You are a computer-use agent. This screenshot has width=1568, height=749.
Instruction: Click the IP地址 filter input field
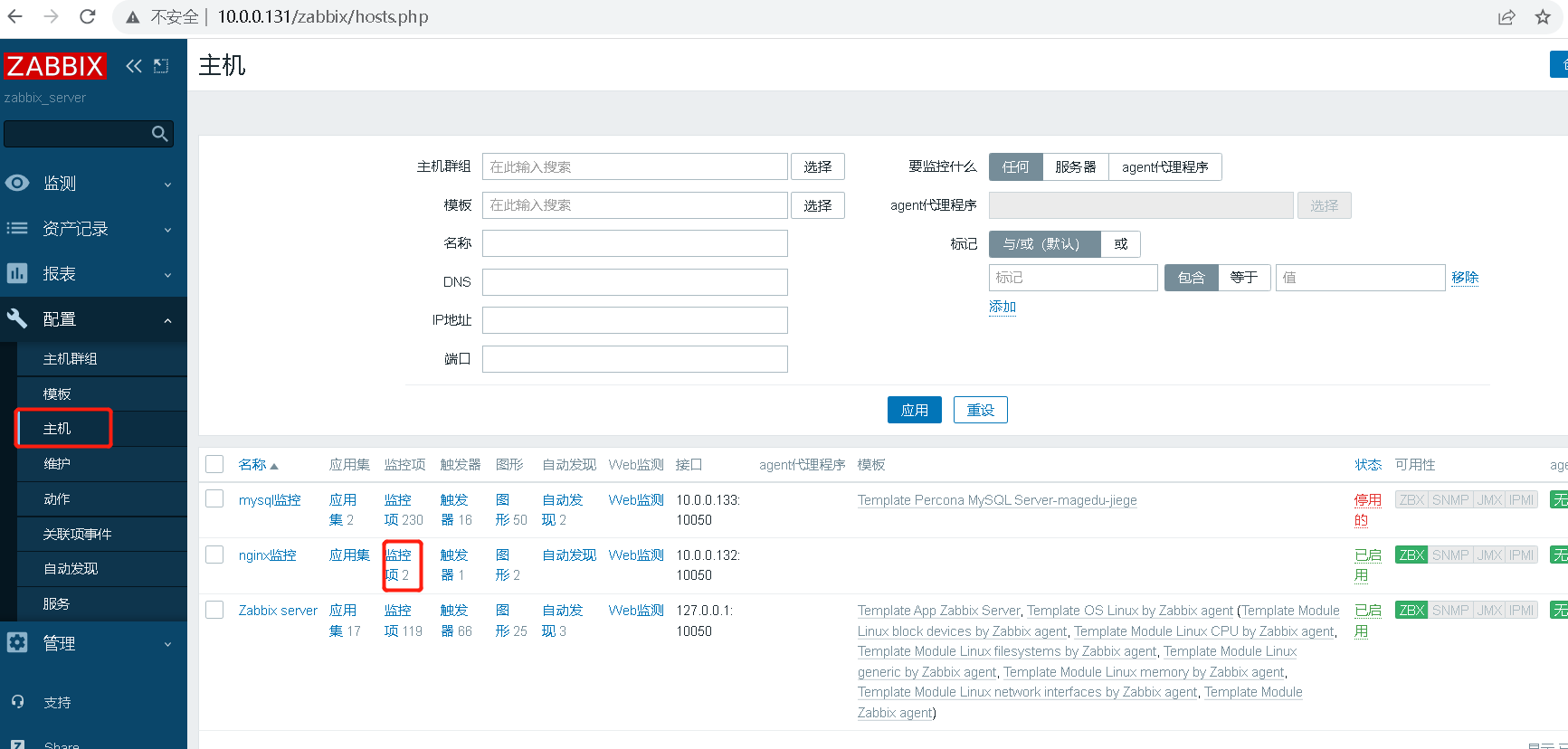(635, 320)
